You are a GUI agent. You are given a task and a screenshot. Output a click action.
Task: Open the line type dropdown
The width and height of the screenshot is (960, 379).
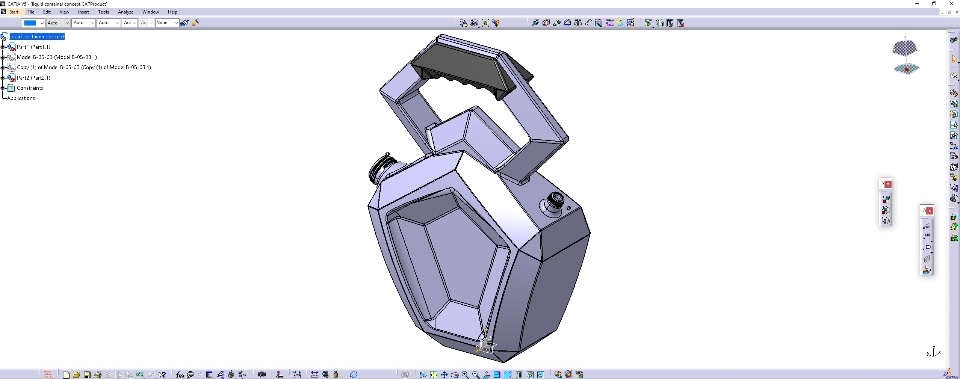click(x=108, y=23)
